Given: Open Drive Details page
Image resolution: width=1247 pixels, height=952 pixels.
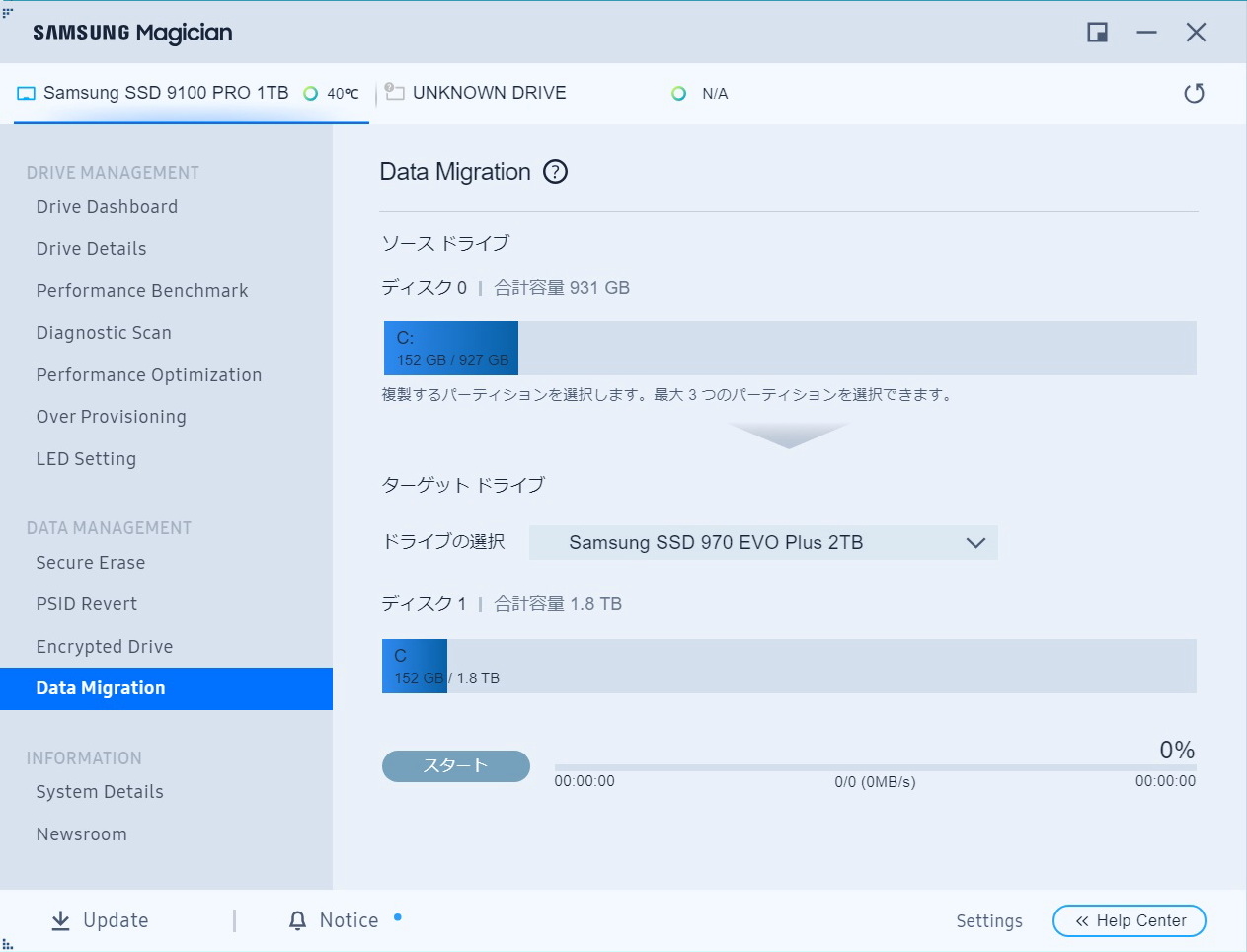Looking at the screenshot, I should coord(91,249).
